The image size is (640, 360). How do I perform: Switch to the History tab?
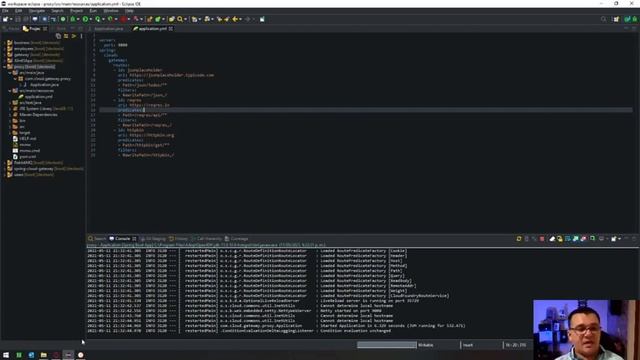(178, 239)
